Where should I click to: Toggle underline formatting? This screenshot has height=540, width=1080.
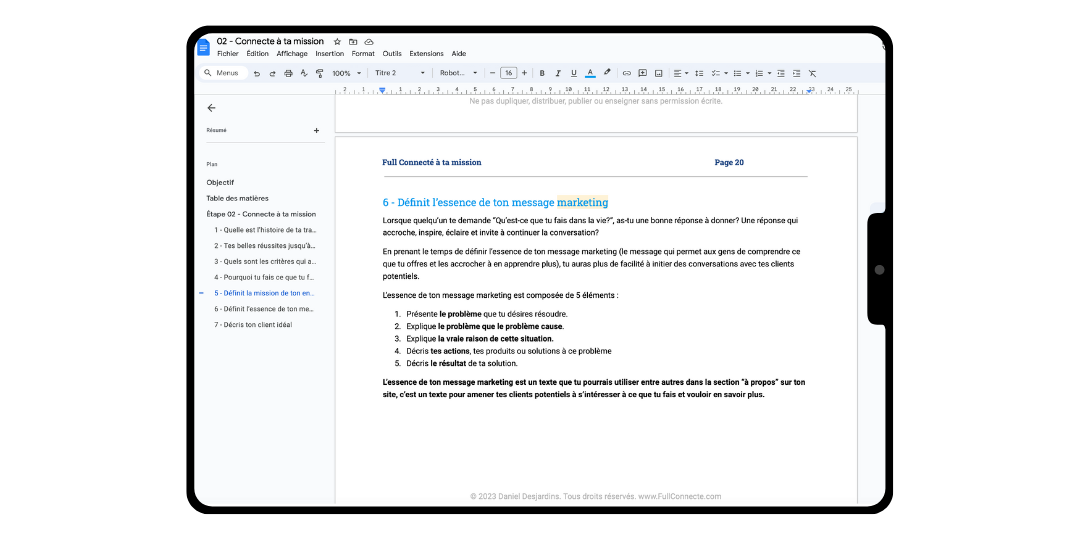(x=574, y=73)
